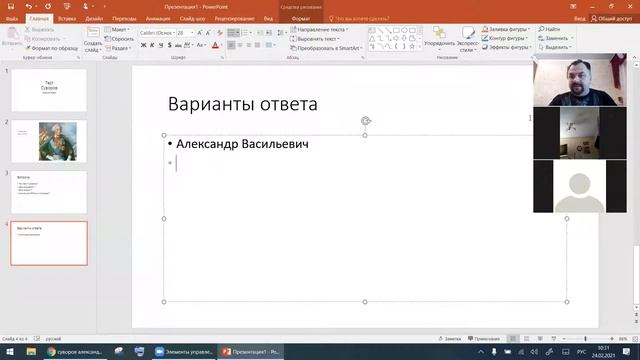Select slide 1 title thumbnail

(x=49, y=90)
